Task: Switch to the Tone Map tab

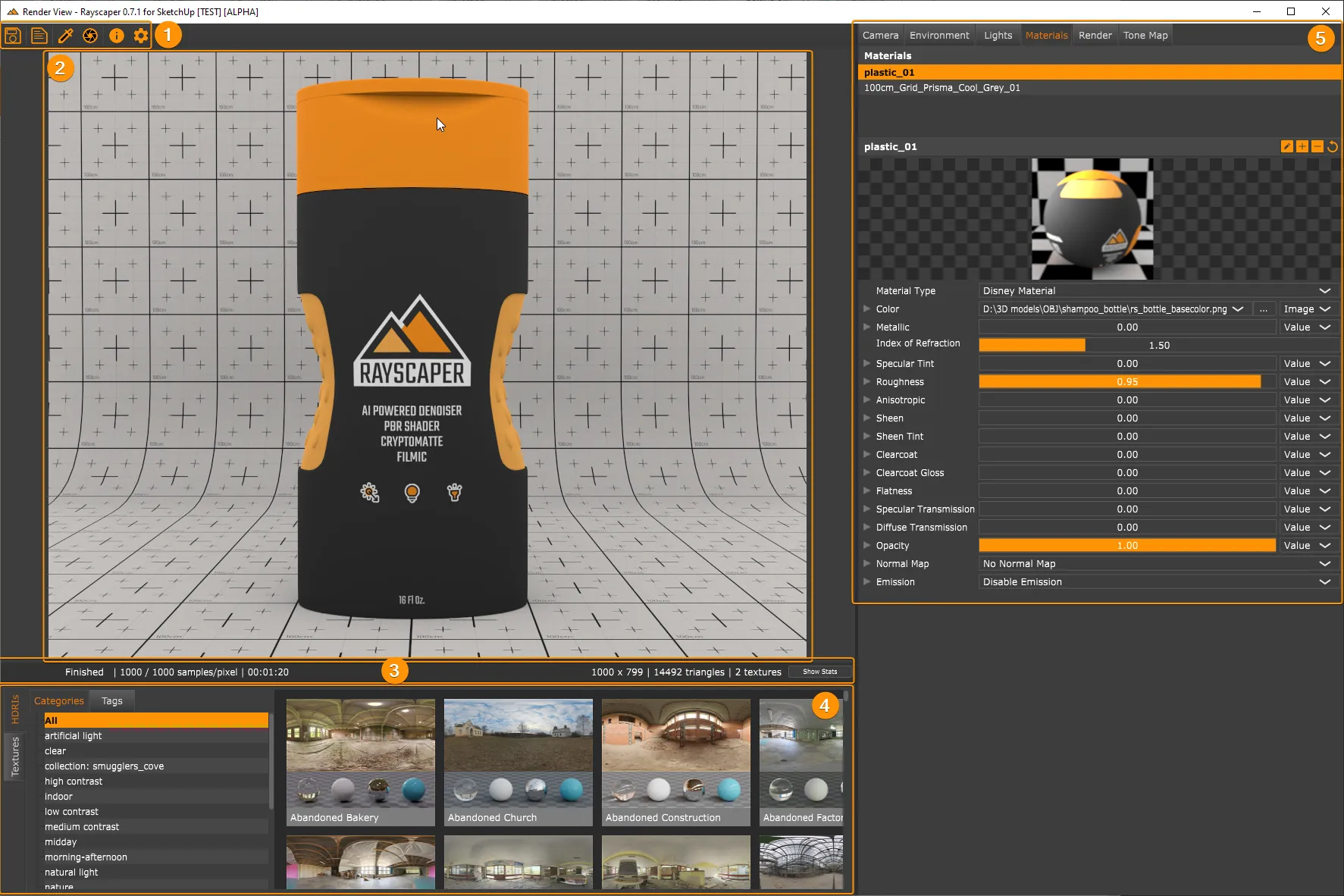Action: (x=1145, y=35)
